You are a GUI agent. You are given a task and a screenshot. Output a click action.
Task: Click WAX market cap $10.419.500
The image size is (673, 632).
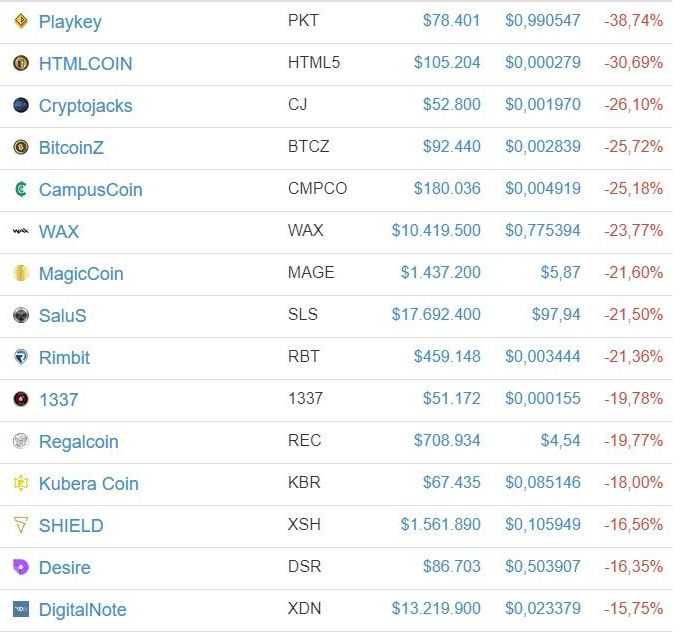pos(436,231)
